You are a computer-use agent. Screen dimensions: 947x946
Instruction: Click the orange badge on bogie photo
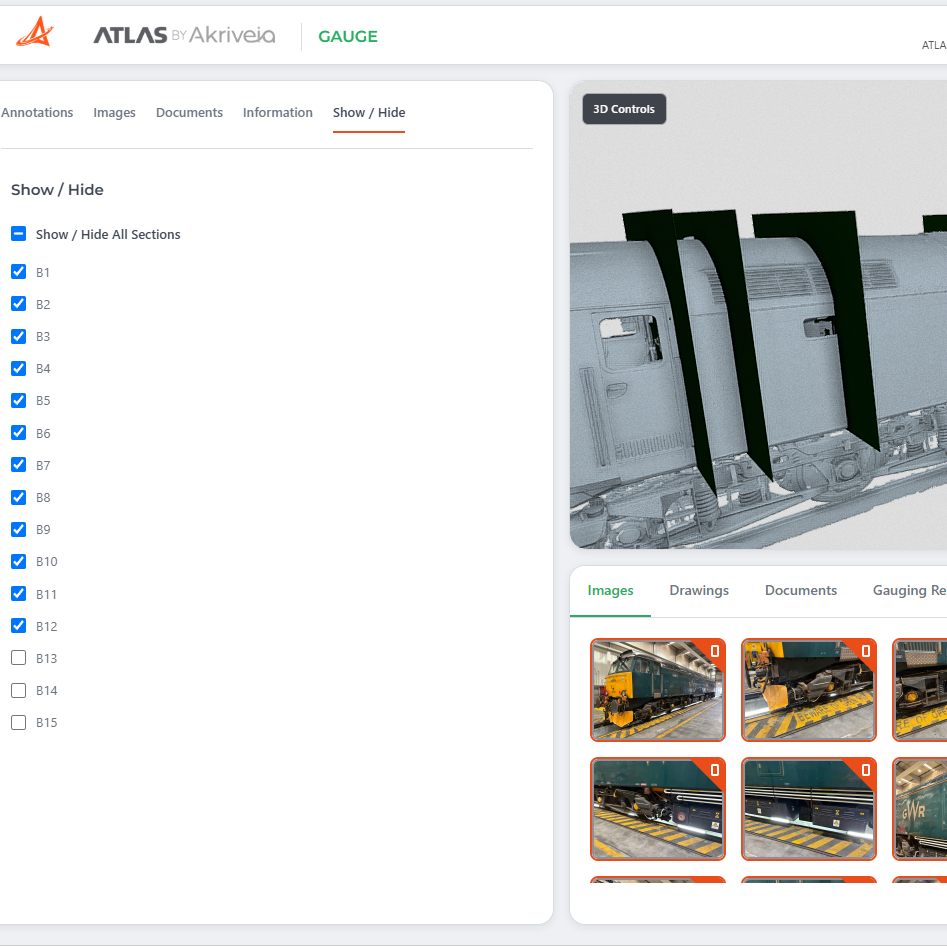tap(714, 770)
